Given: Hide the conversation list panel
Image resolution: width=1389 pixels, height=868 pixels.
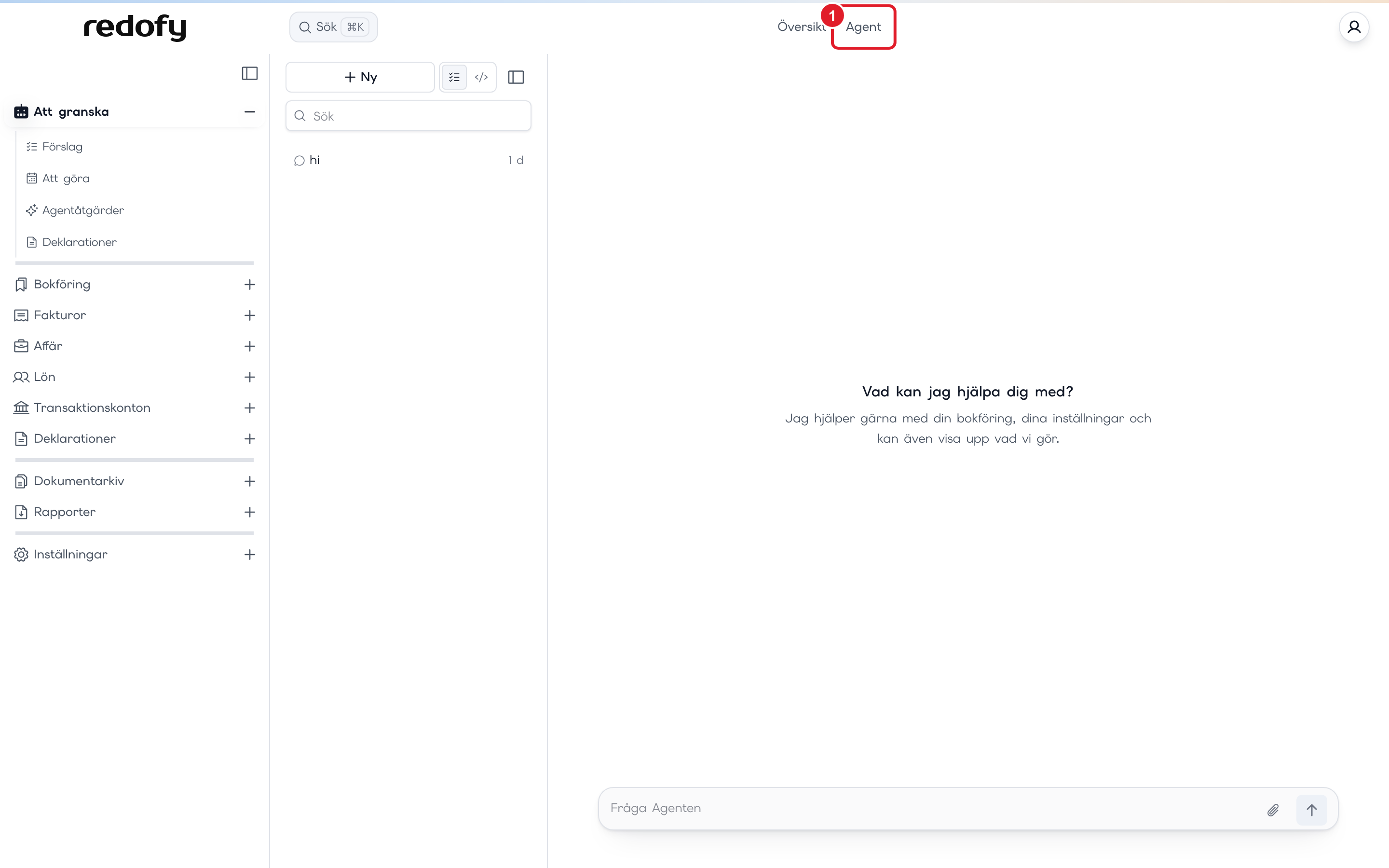Looking at the screenshot, I should pyautogui.click(x=516, y=77).
